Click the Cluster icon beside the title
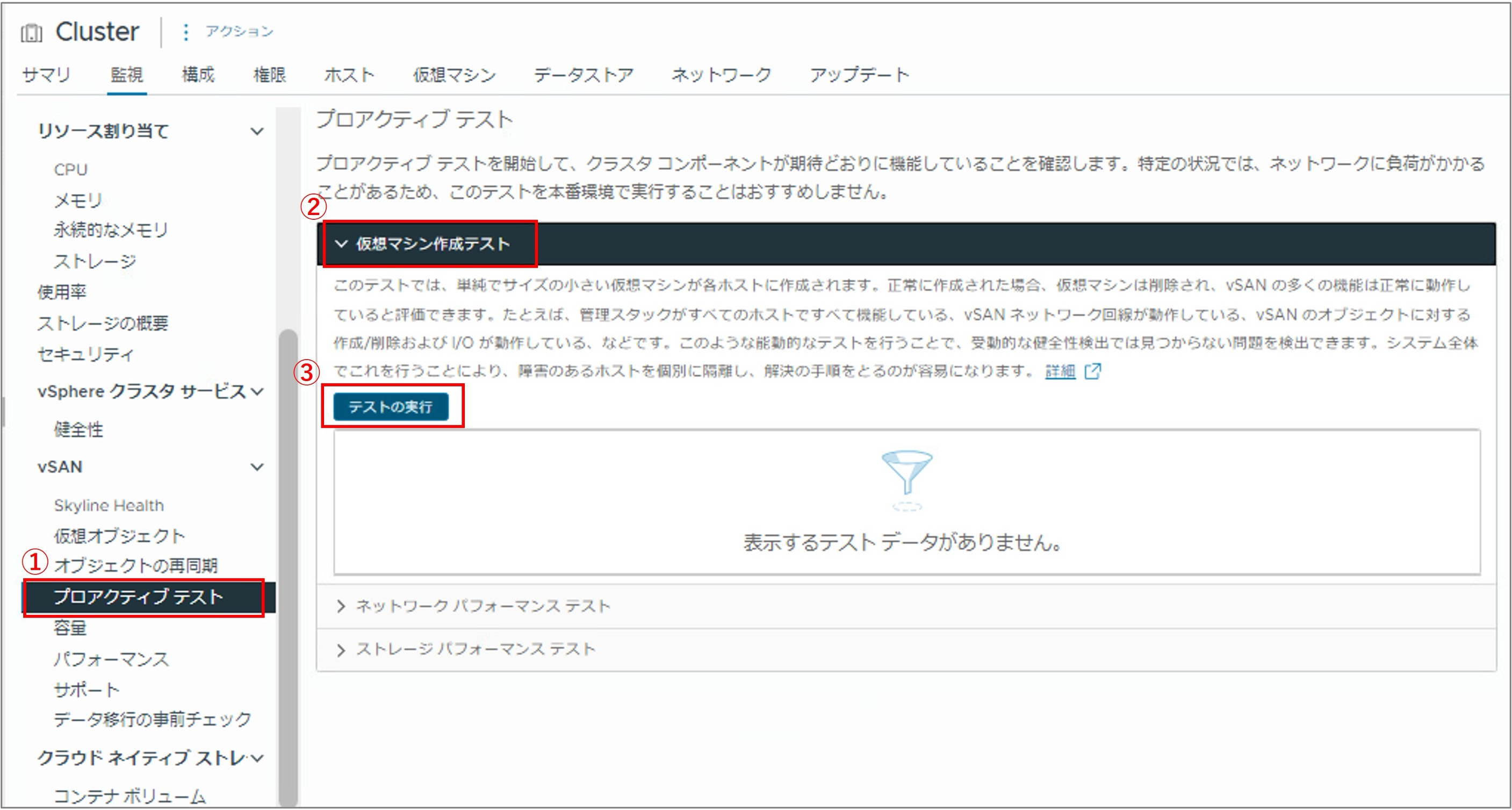Image resolution: width=1512 pixels, height=810 pixels. pos(32,32)
